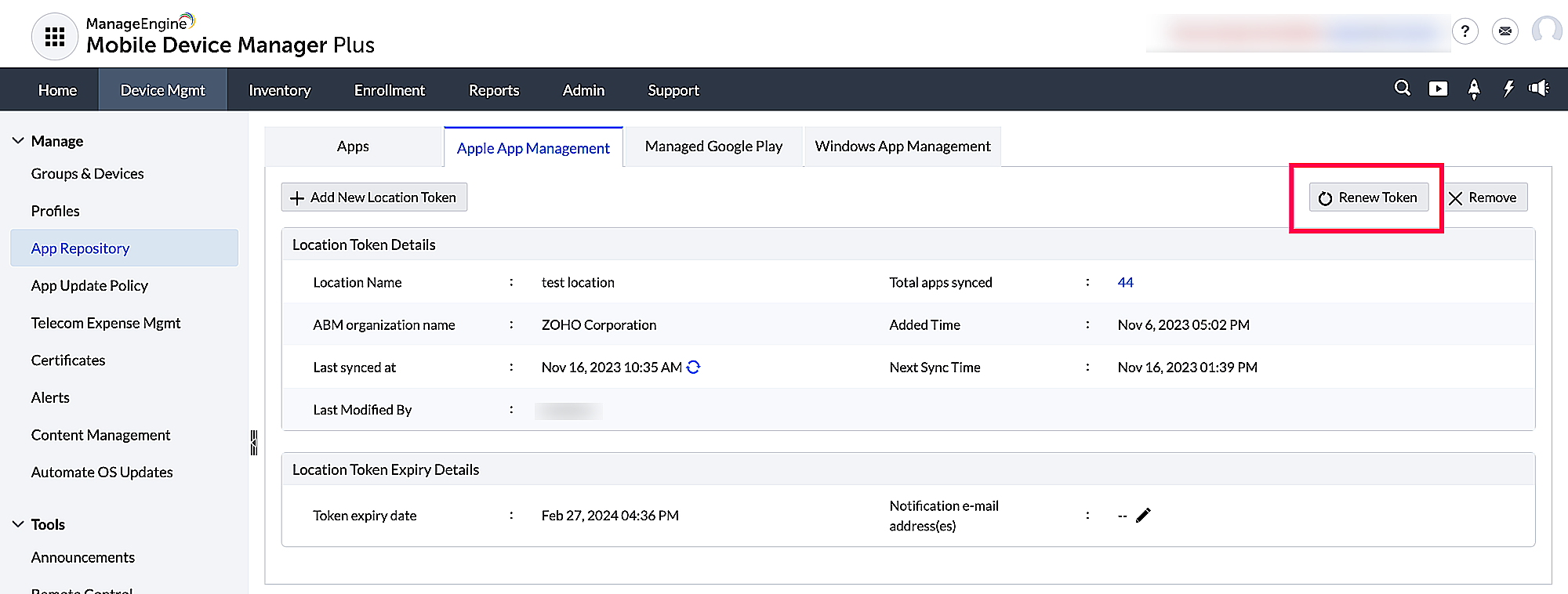Open the video tutorials play icon

pos(1438,89)
